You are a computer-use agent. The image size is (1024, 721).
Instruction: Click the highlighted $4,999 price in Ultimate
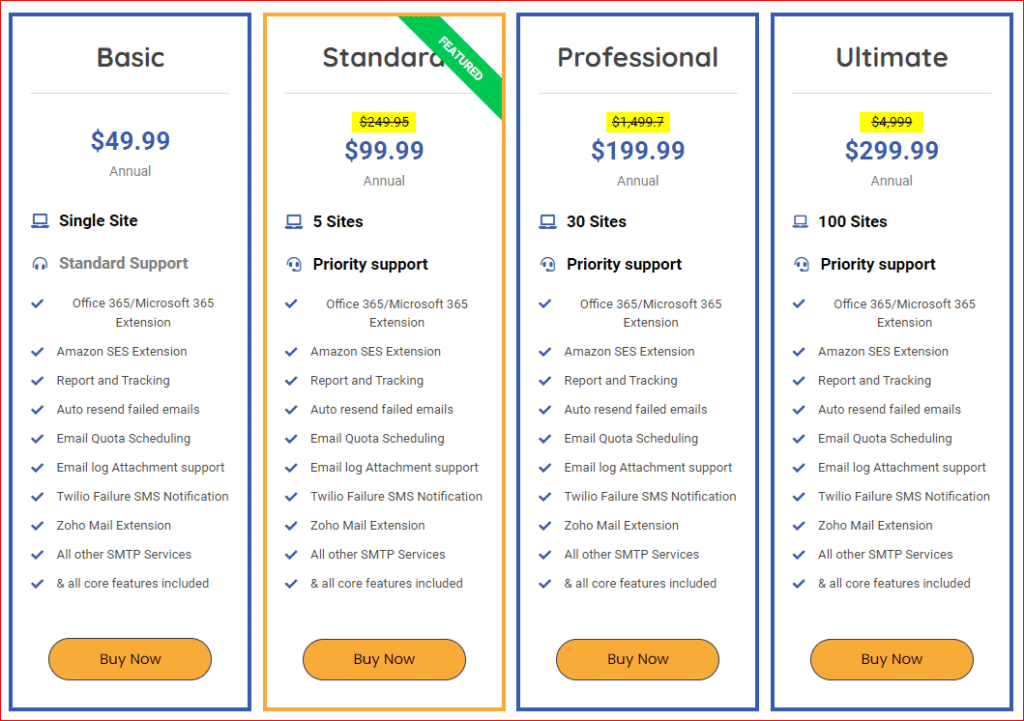[891, 121]
